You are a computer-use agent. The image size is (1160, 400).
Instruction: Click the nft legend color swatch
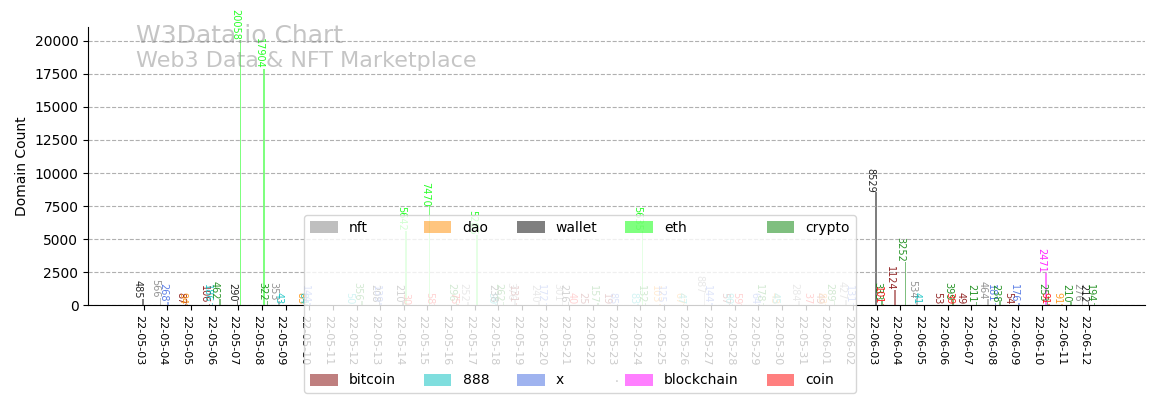click(x=324, y=227)
